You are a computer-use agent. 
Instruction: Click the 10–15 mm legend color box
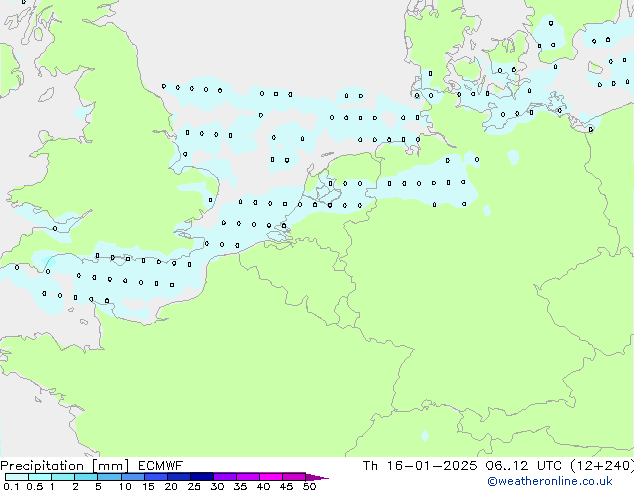click(x=132, y=477)
